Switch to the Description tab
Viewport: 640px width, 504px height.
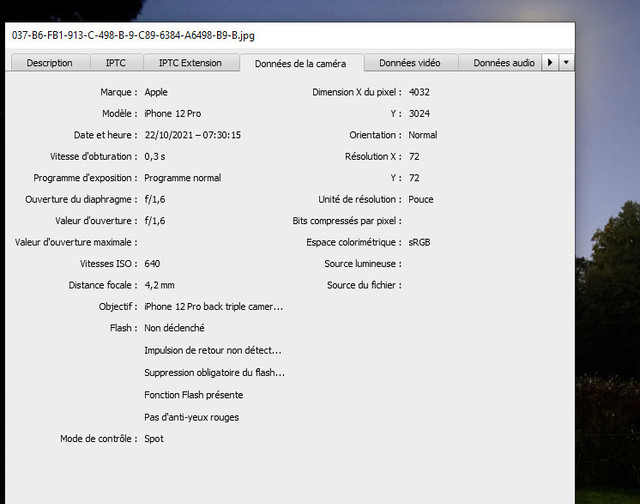pos(50,62)
